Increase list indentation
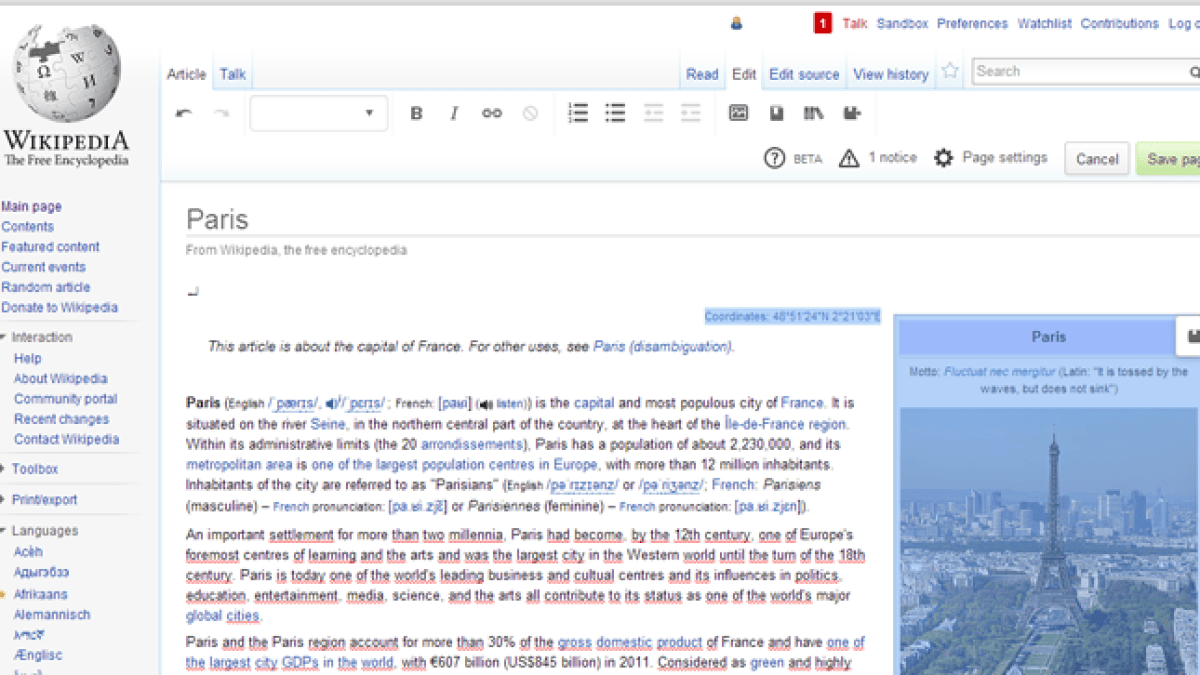 (690, 113)
